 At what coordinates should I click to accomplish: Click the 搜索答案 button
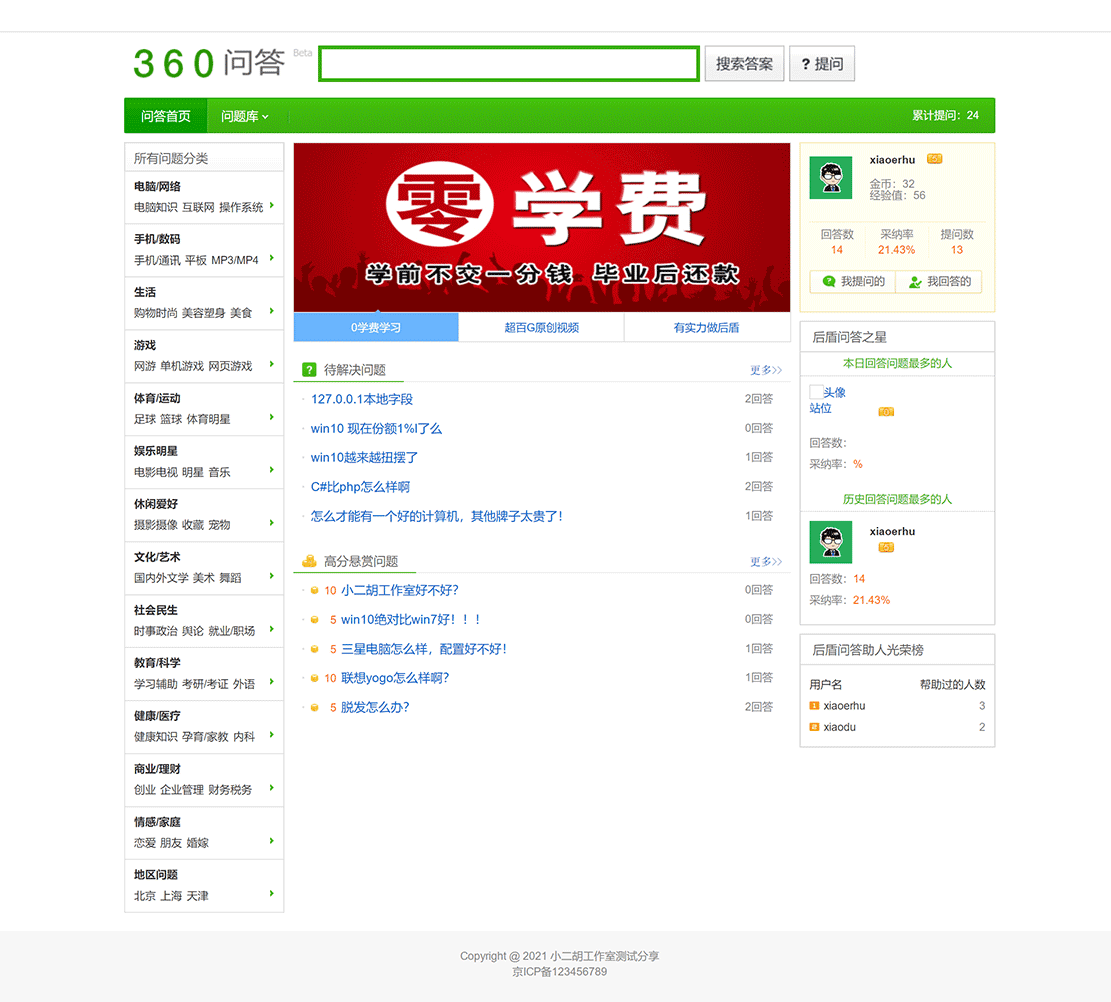click(744, 63)
